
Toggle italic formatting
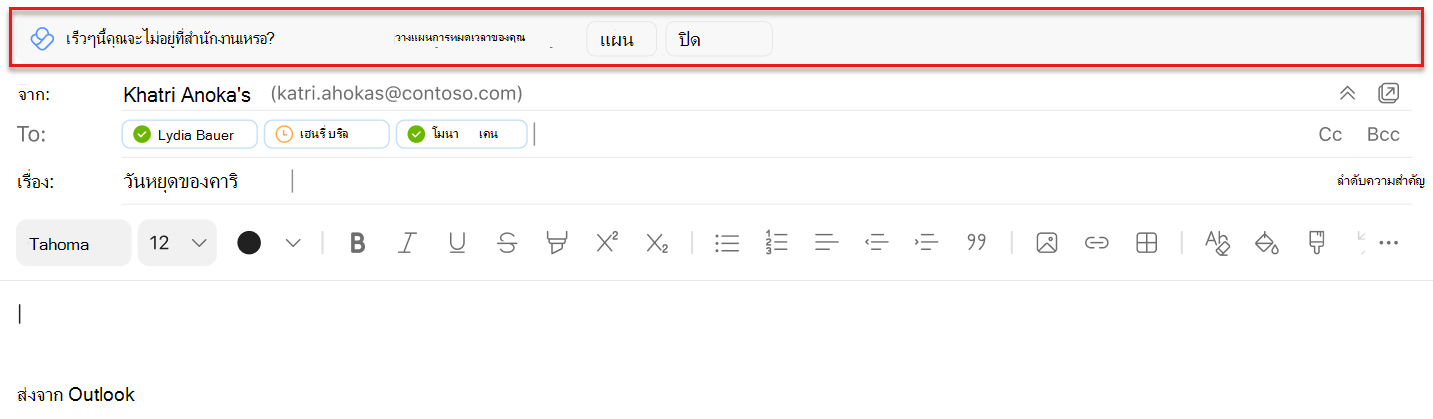coord(407,243)
